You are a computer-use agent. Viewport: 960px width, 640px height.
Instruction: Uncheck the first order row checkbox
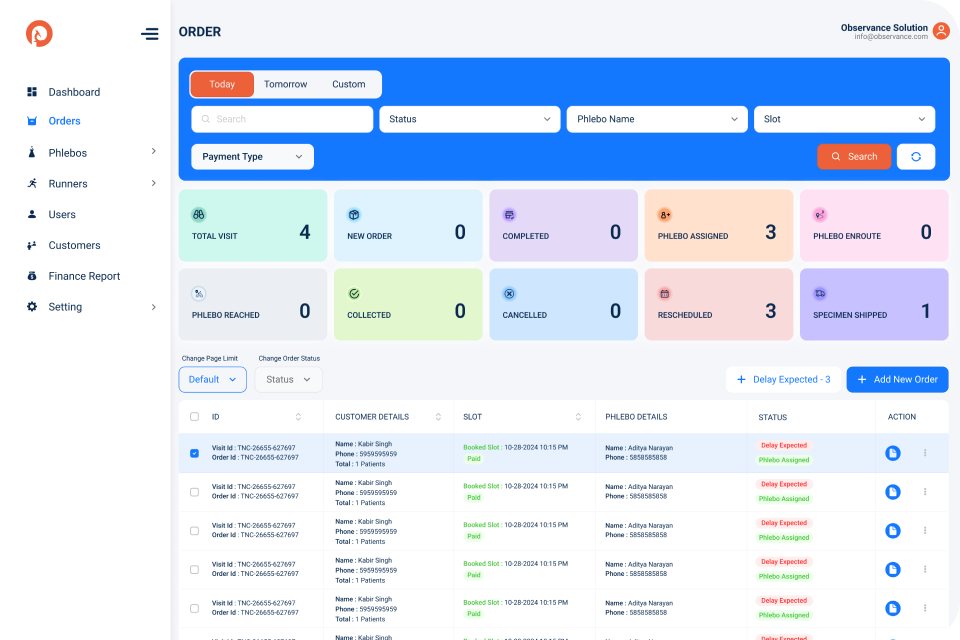point(194,453)
